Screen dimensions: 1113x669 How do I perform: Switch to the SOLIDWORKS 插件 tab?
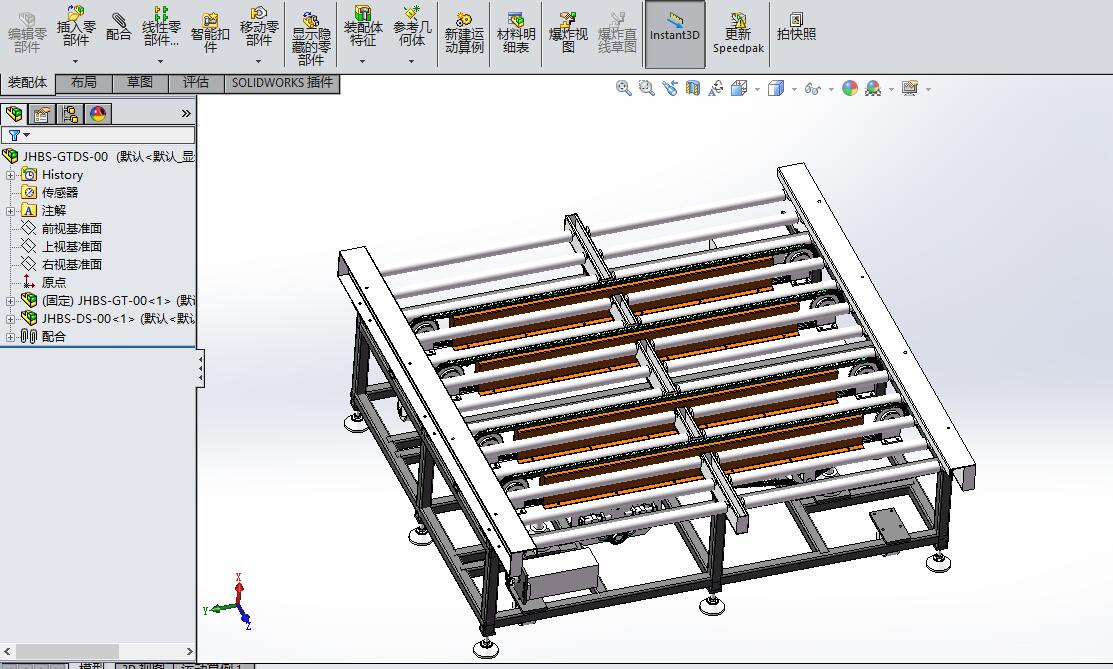pyautogui.click(x=282, y=83)
